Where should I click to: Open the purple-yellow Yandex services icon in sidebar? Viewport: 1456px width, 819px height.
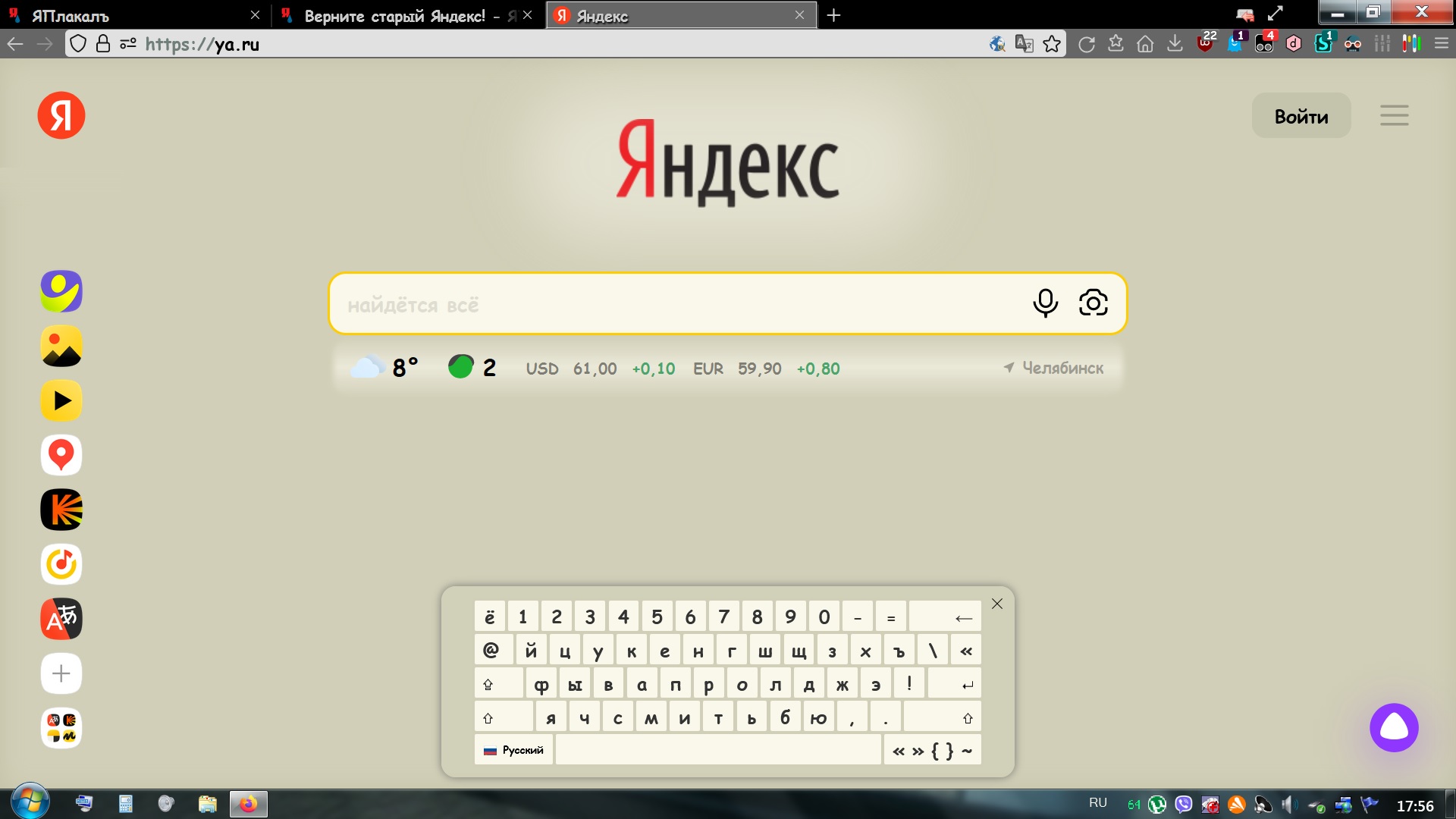[61, 291]
